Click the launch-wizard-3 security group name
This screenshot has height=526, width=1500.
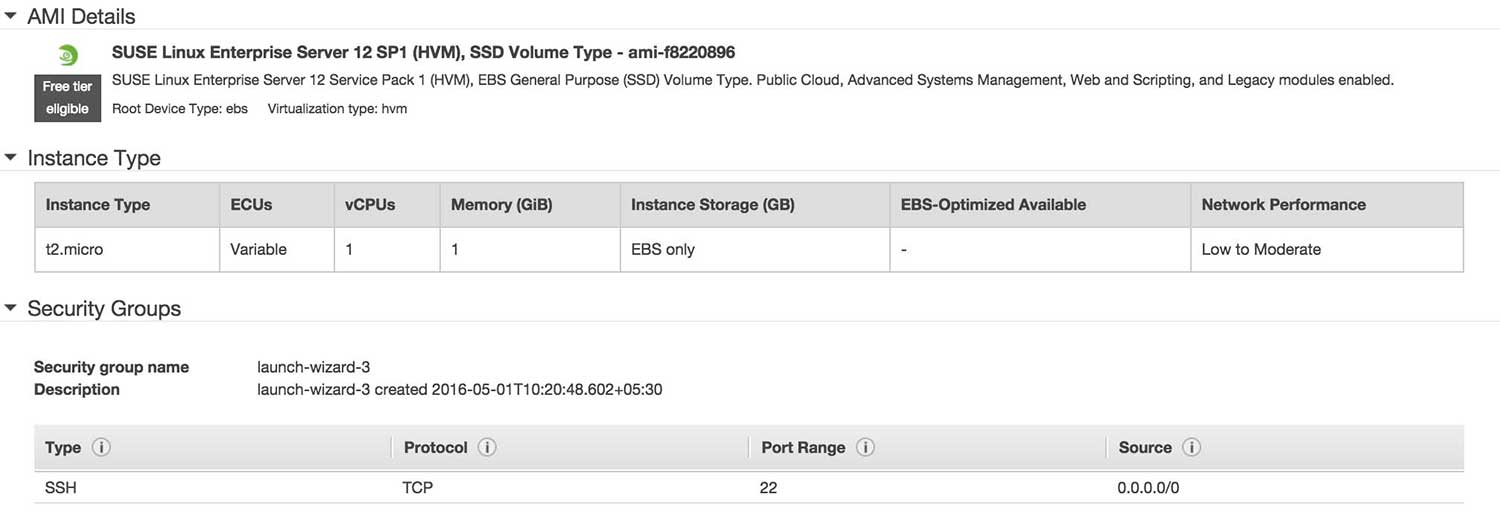(x=314, y=367)
